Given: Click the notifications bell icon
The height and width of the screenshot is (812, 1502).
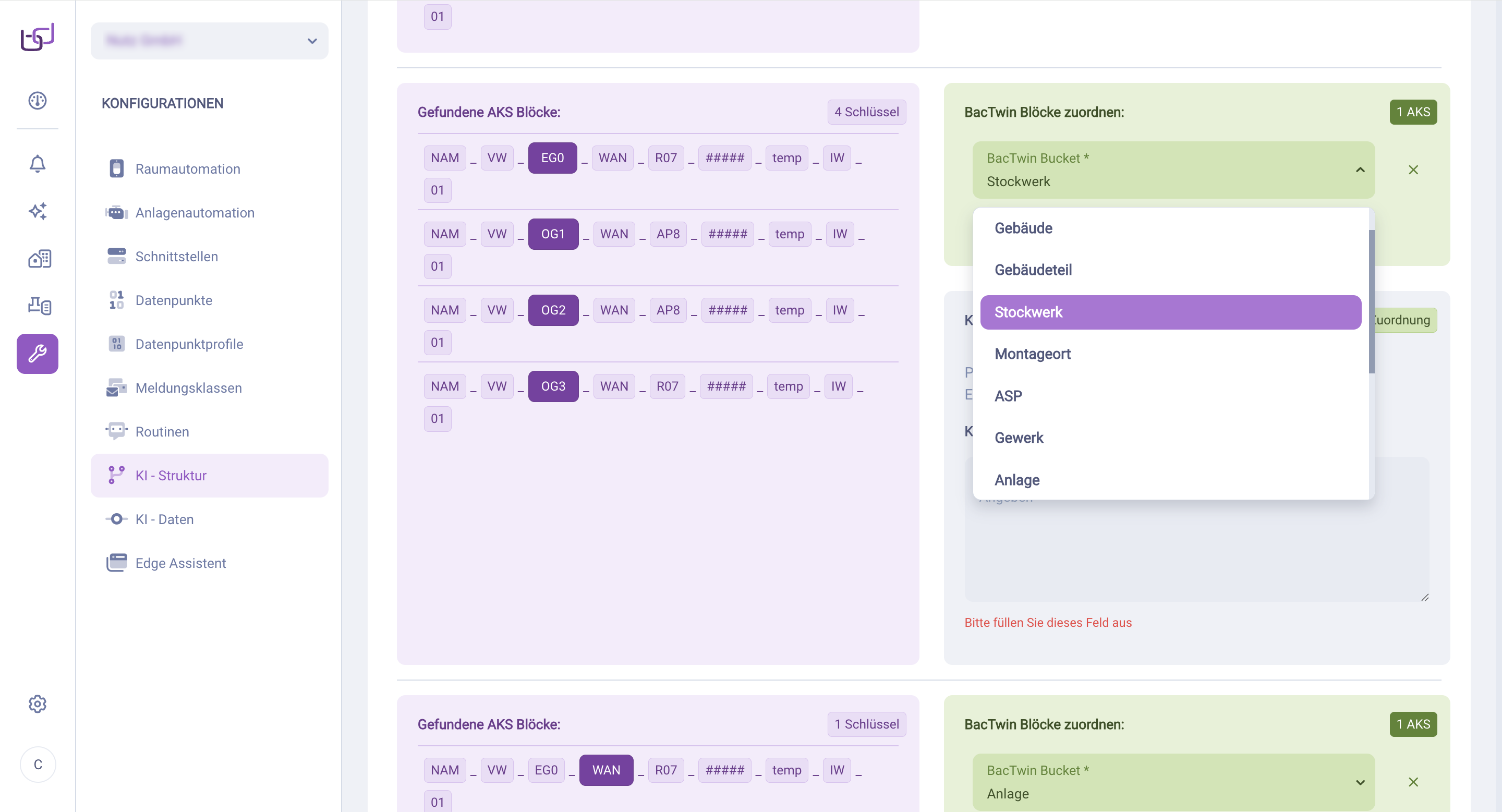Looking at the screenshot, I should click(38, 164).
